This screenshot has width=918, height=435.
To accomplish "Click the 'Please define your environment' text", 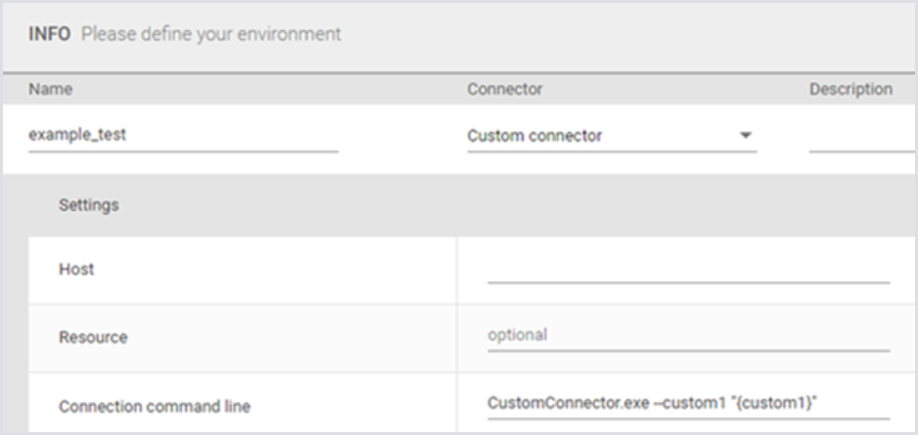I will (211, 34).
